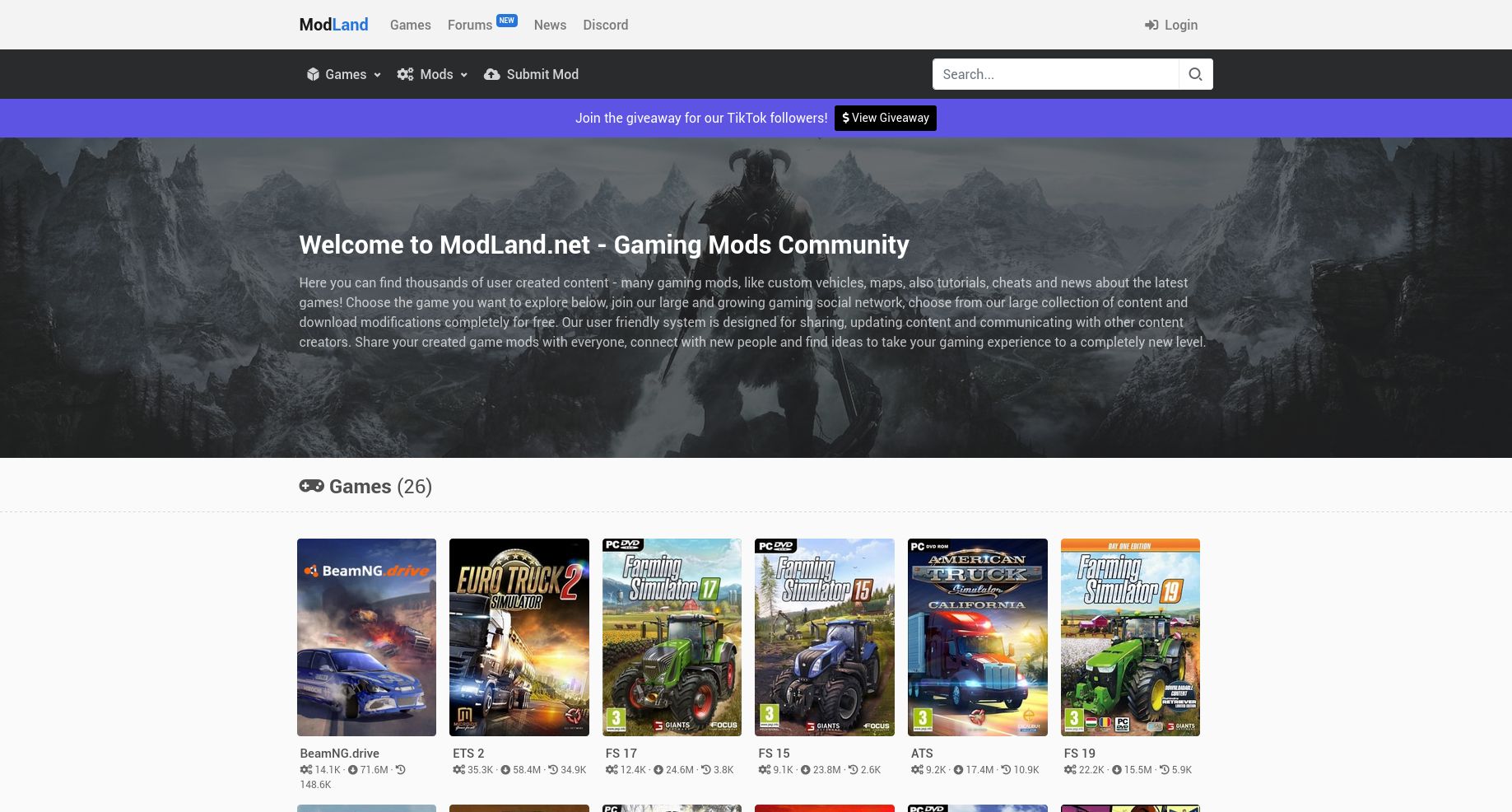The height and width of the screenshot is (812, 1512).
Task: Click the FS 19 title link
Action: pos(1079,753)
